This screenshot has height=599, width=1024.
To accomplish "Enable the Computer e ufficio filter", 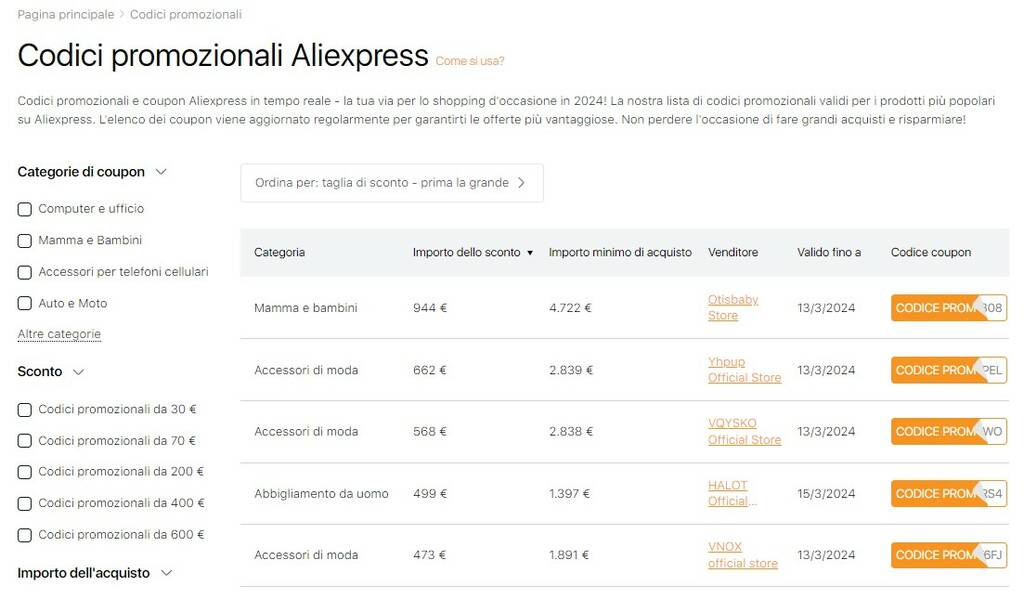I will coord(23,209).
